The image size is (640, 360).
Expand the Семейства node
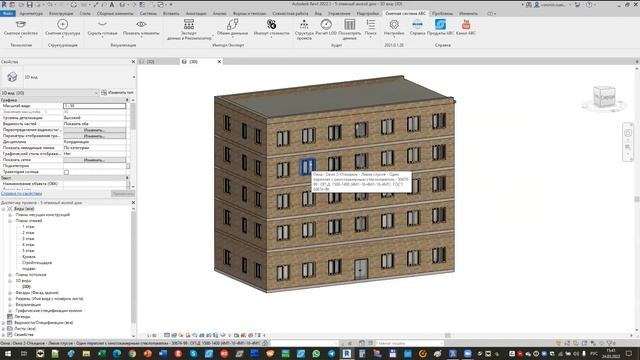(x=4, y=335)
